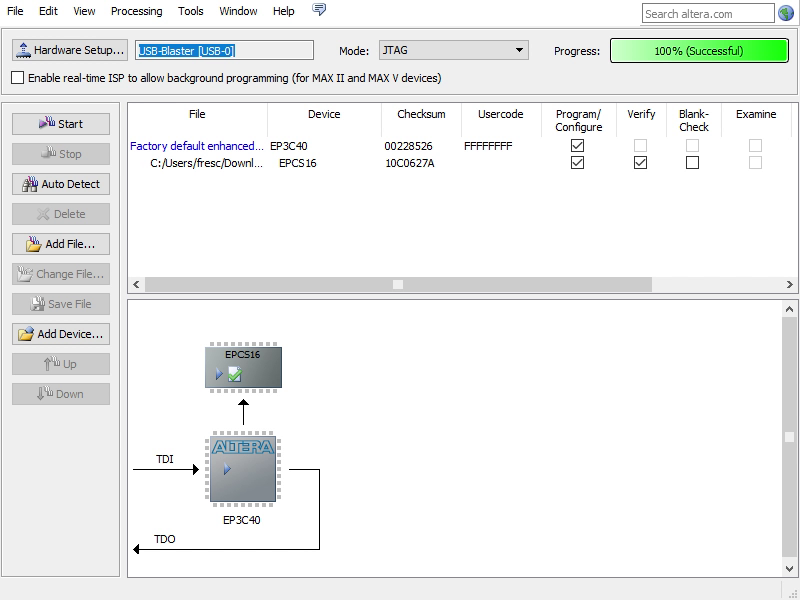The width and height of the screenshot is (800, 600).
Task: Click the diagram scroll down arrow
Action: [789, 568]
